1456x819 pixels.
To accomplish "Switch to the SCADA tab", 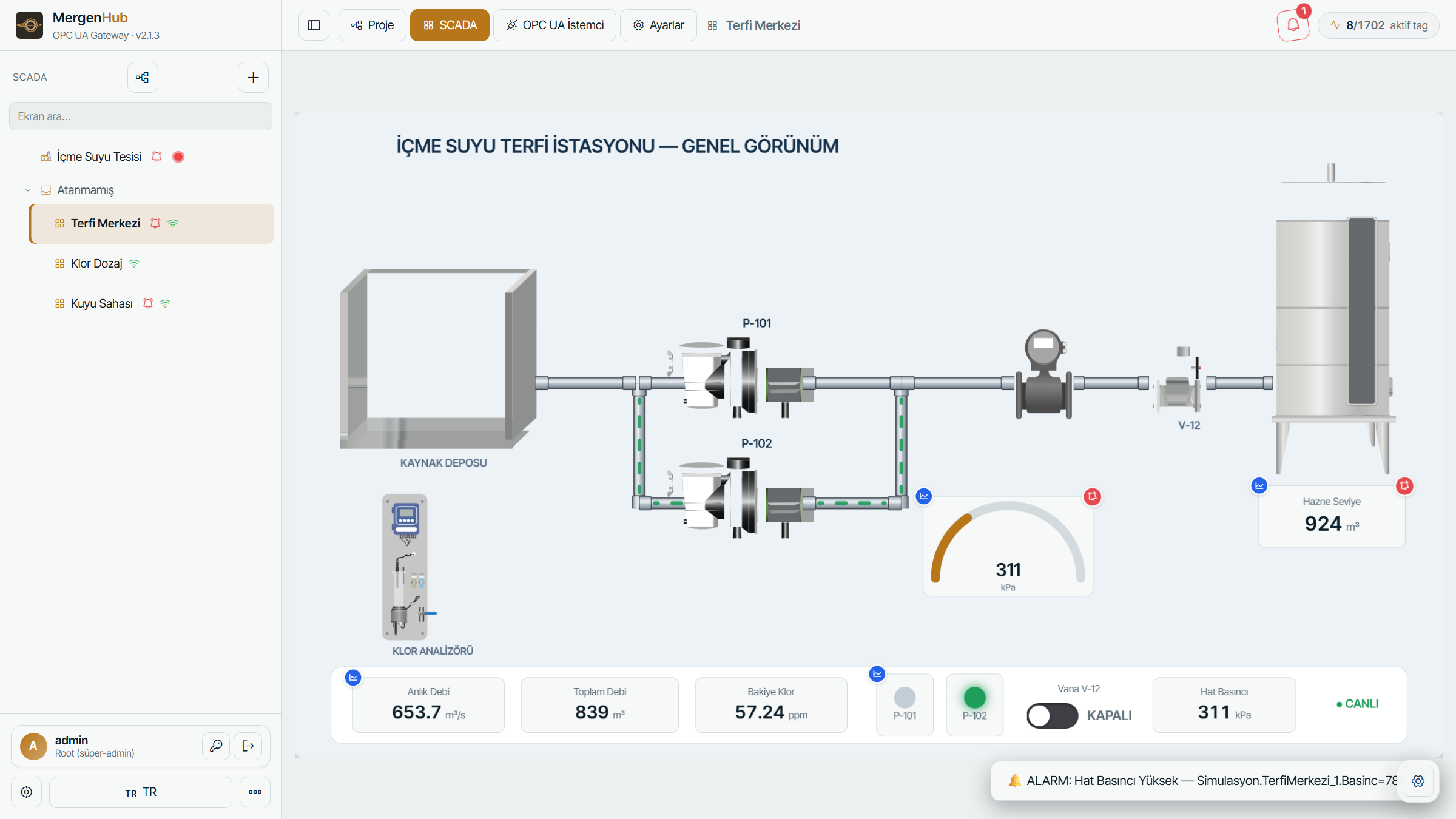I will [450, 25].
